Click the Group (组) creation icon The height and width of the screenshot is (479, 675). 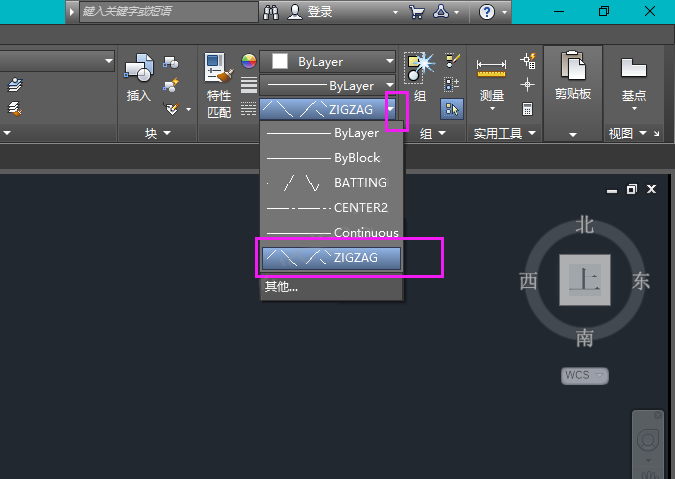[418, 68]
